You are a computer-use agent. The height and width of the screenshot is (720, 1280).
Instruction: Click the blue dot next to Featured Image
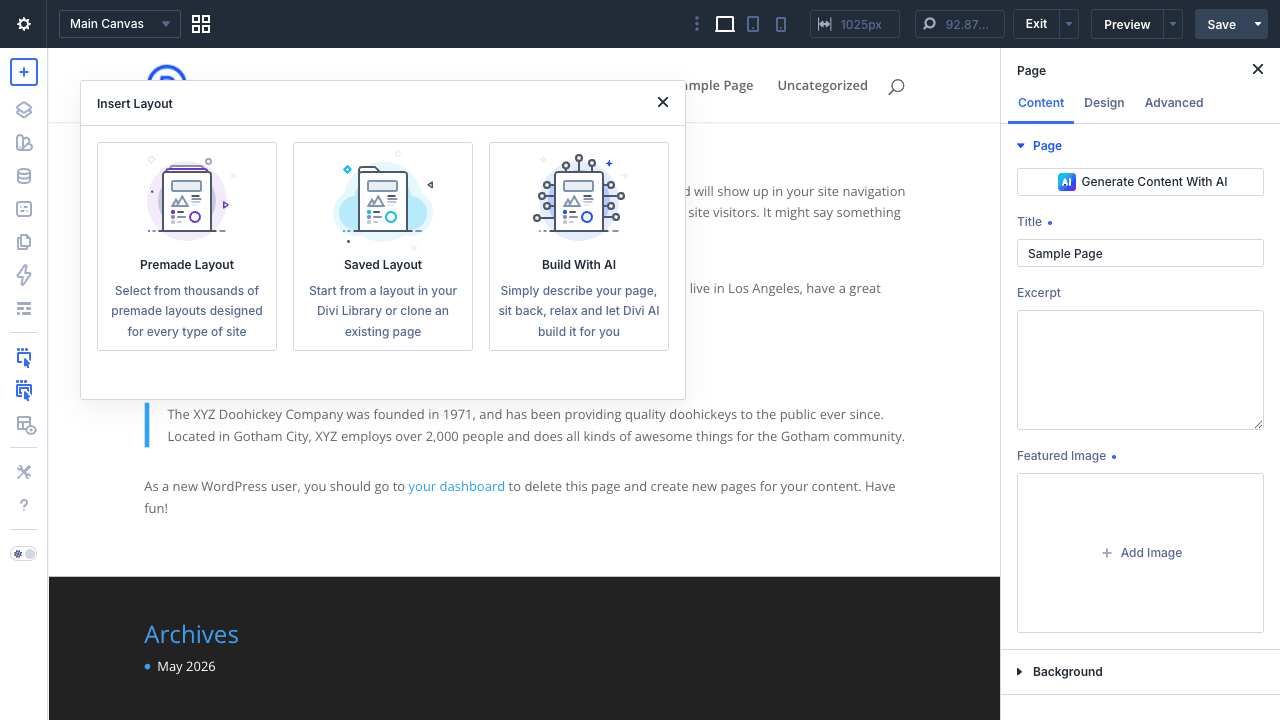click(x=1114, y=457)
